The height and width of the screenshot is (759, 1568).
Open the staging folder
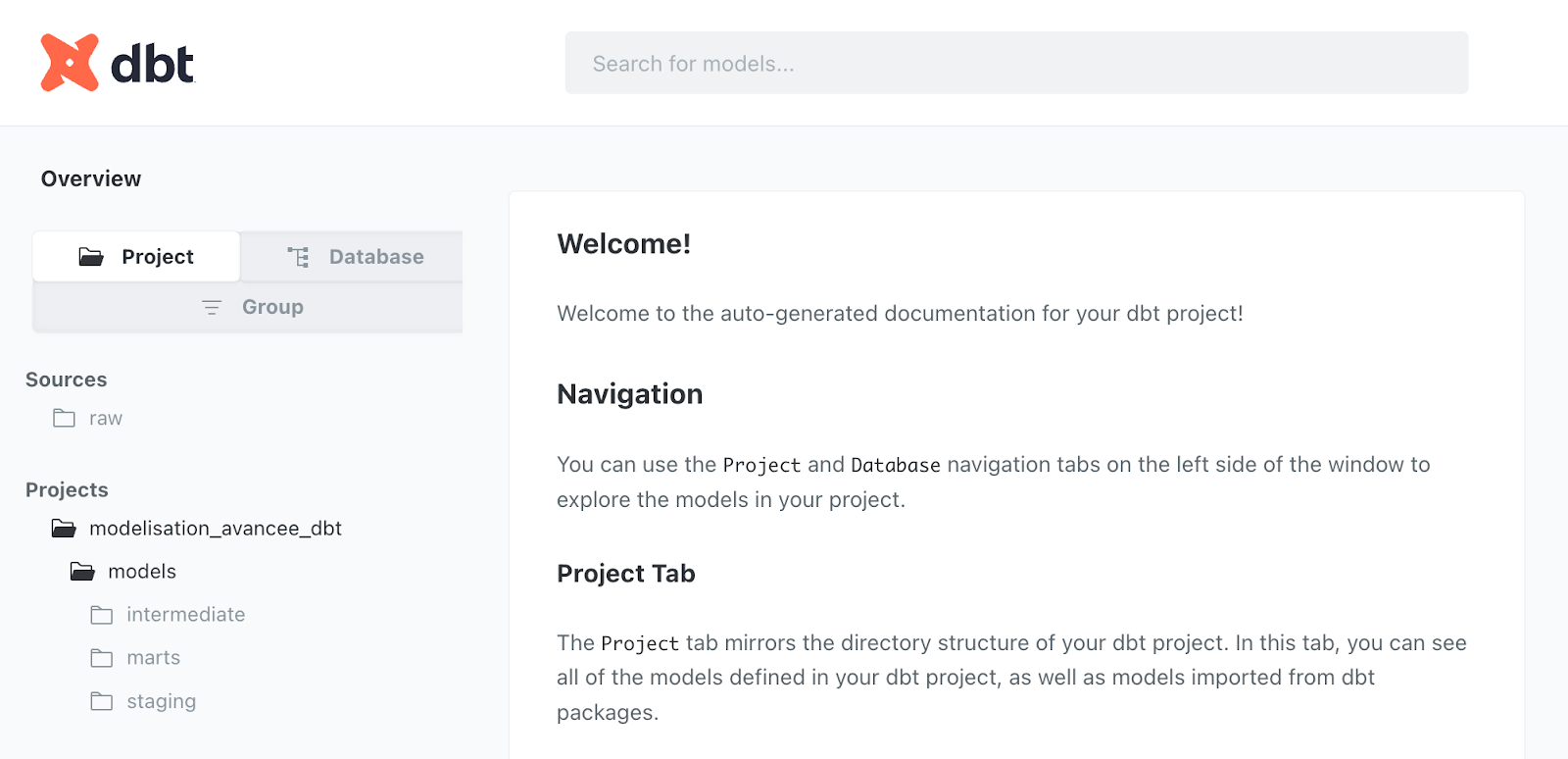point(162,701)
